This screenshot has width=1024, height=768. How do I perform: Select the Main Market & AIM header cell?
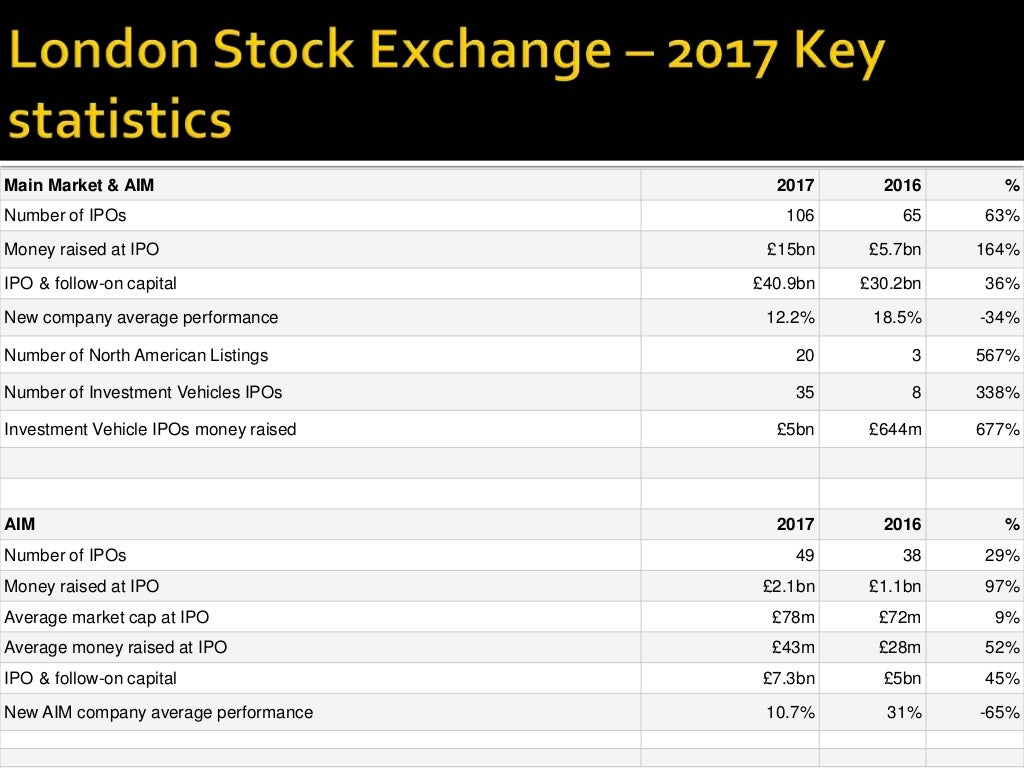[x=320, y=185]
